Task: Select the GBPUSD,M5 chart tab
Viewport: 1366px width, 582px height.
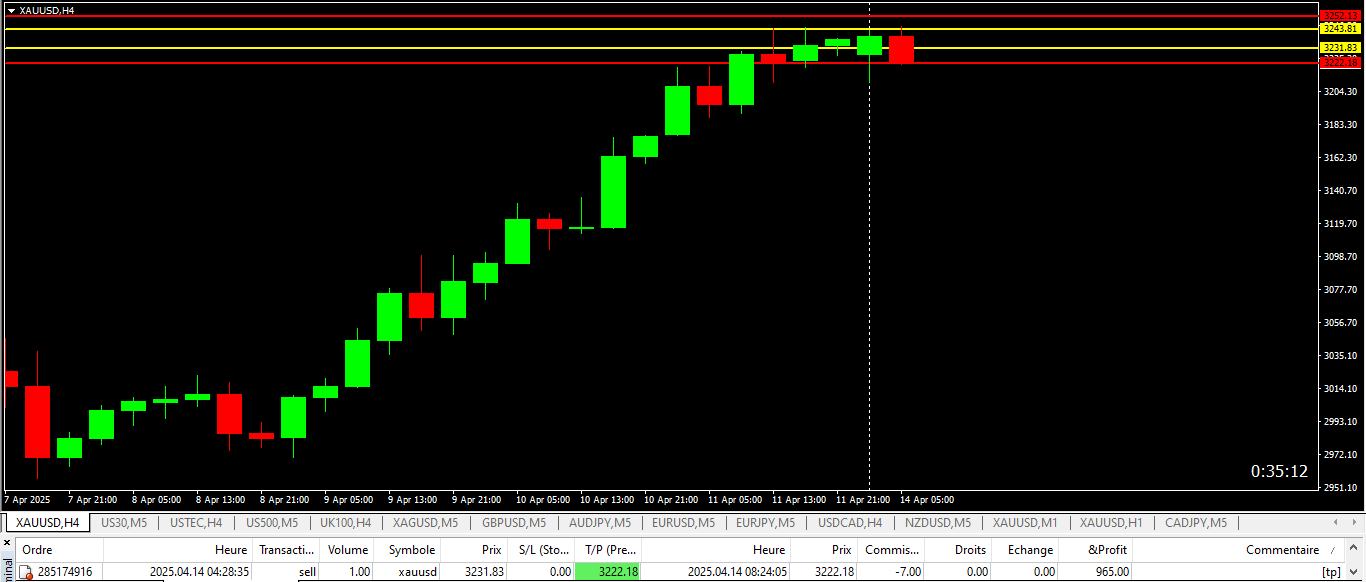Action: (x=513, y=522)
